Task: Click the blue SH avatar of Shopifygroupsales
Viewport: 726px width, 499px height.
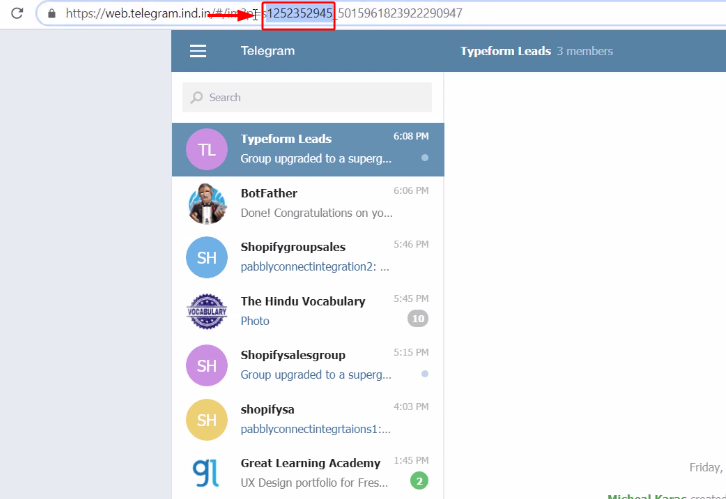Action: [207, 257]
